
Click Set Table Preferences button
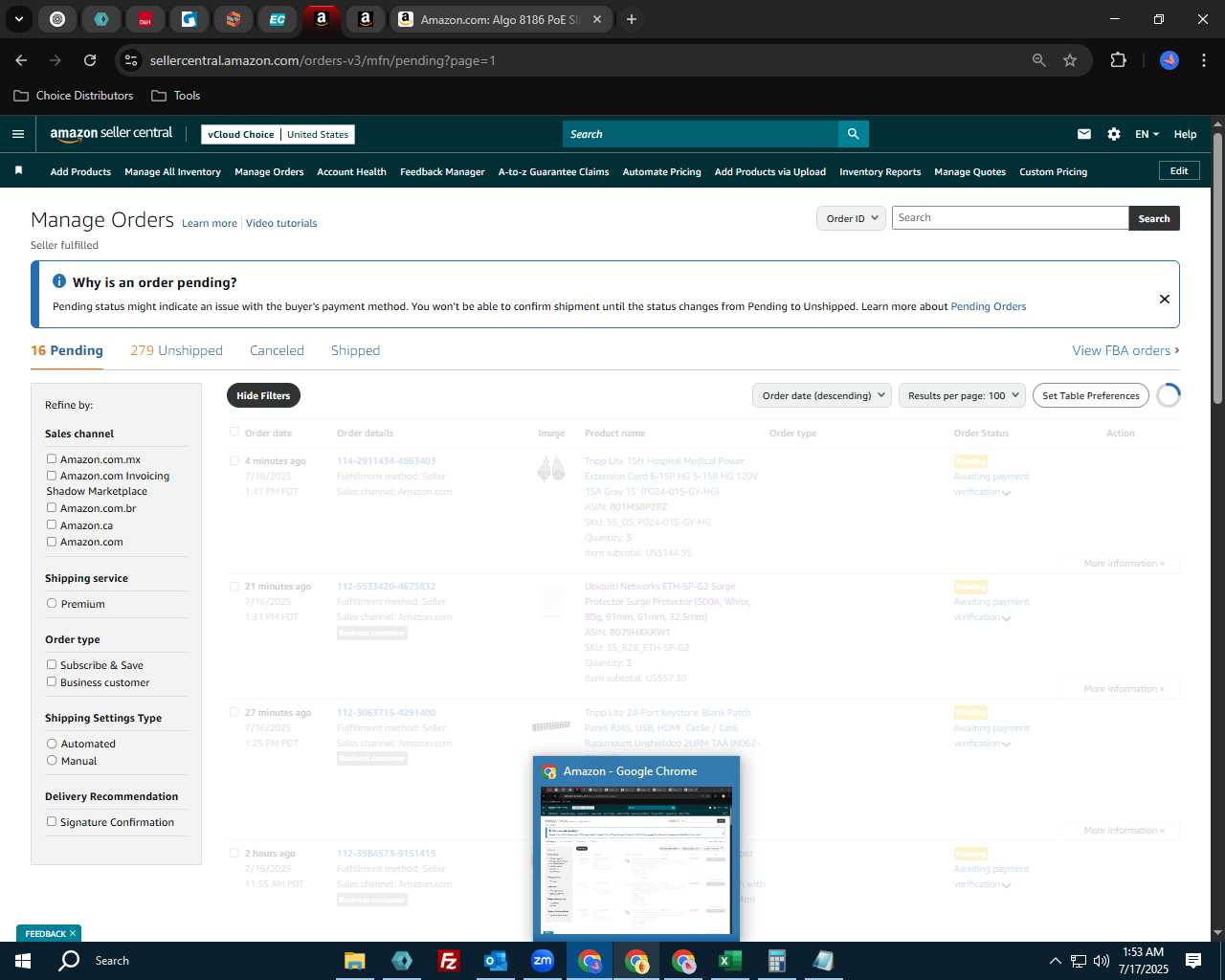click(x=1091, y=395)
